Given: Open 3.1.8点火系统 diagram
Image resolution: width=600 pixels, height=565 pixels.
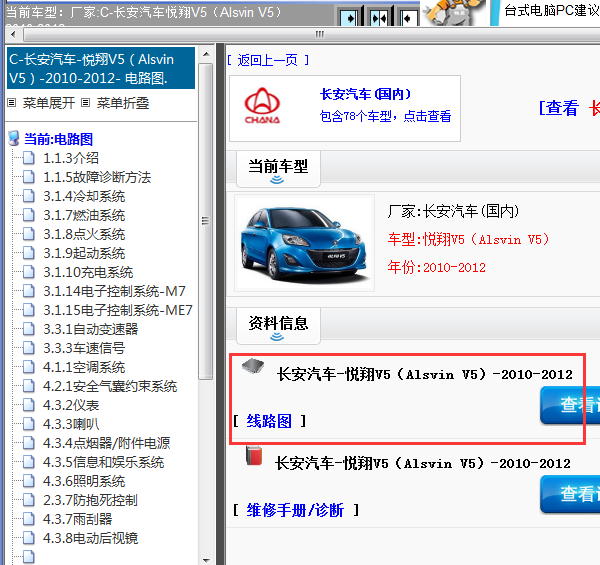Looking at the screenshot, I should pos(84,234).
